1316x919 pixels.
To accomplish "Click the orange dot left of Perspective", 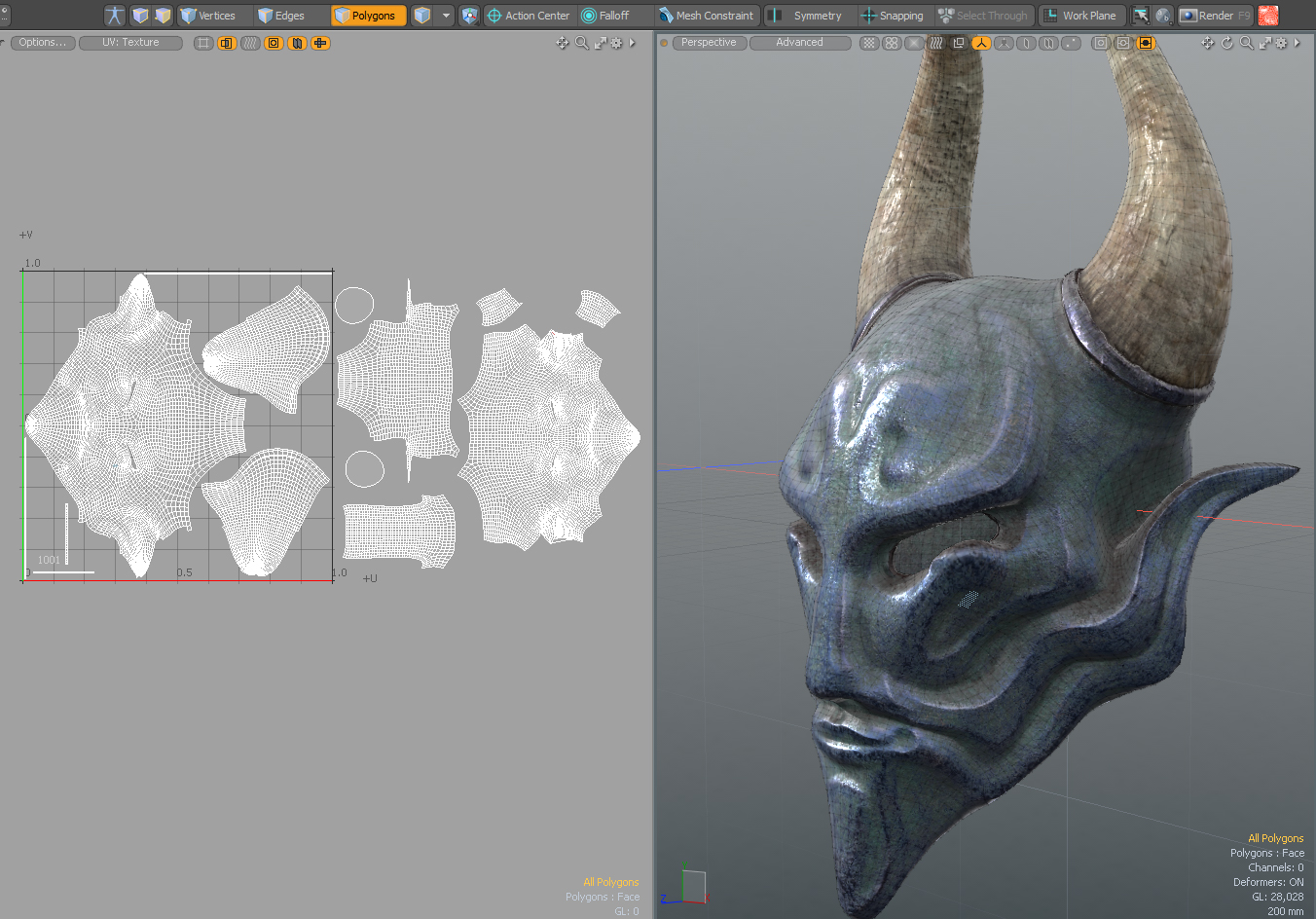I will coord(664,43).
